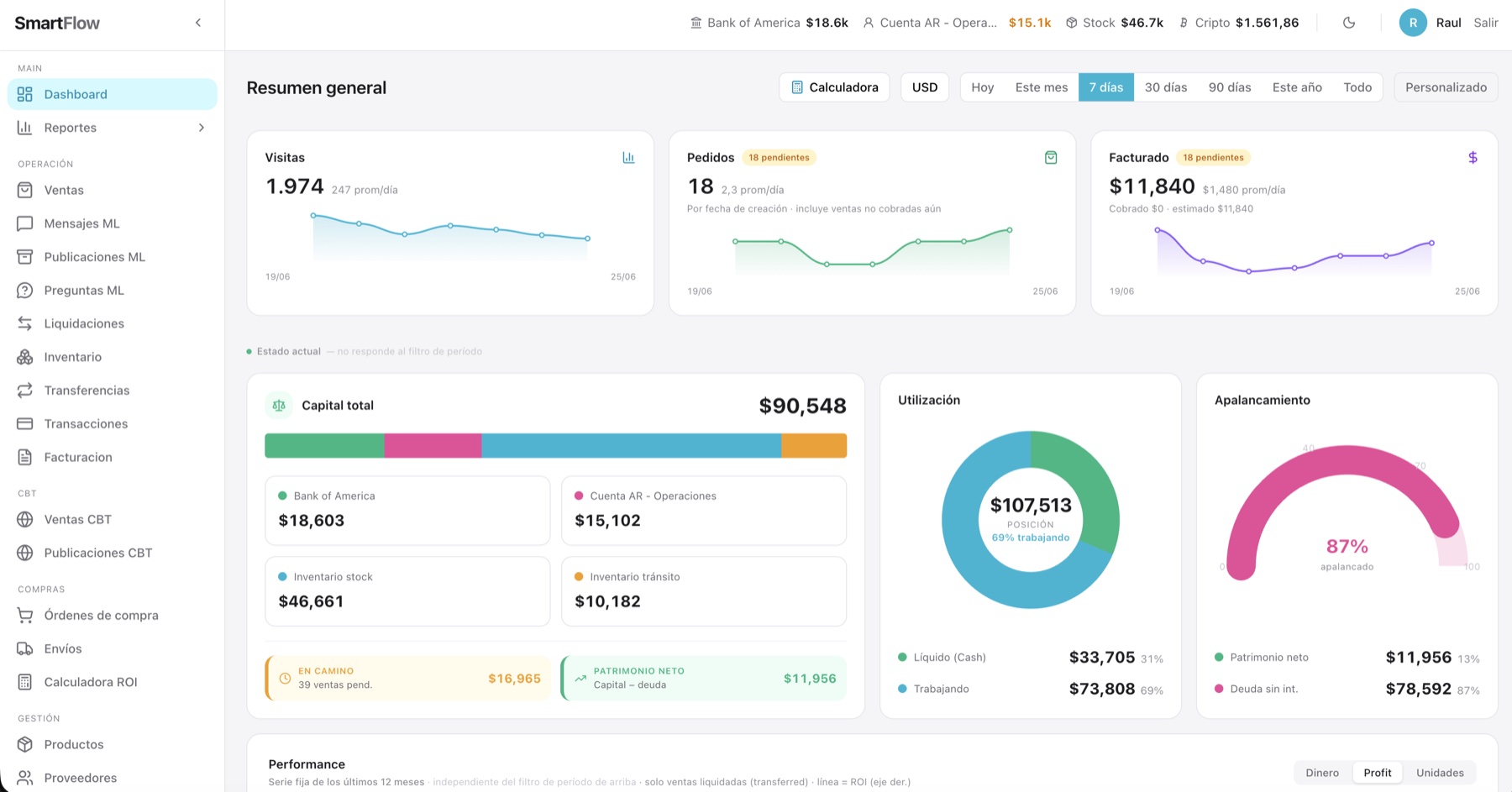This screenshot has height=792, width=1512.
Task: Expand the Reportes submenu chevron
Action: (x=202, y=128)
